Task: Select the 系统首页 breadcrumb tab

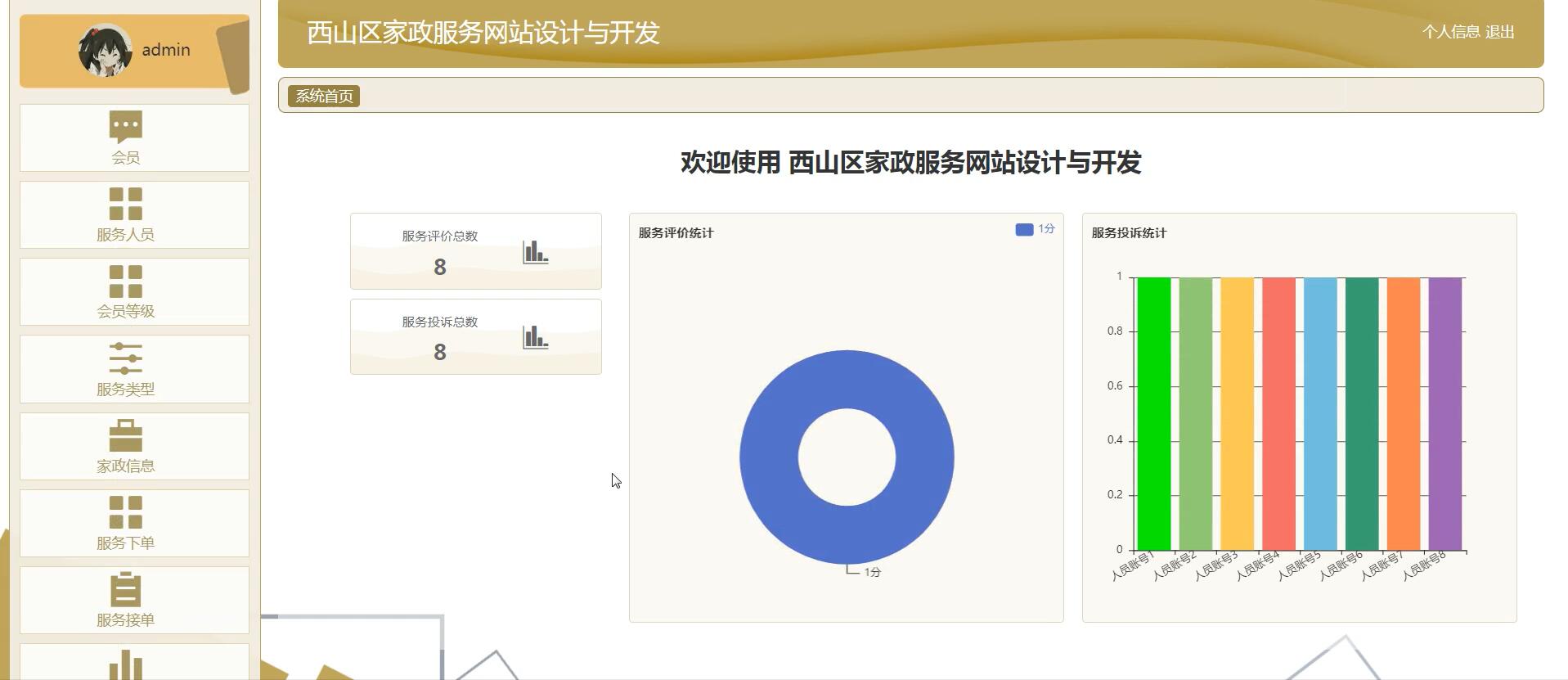Action: [x=324, y=96]
